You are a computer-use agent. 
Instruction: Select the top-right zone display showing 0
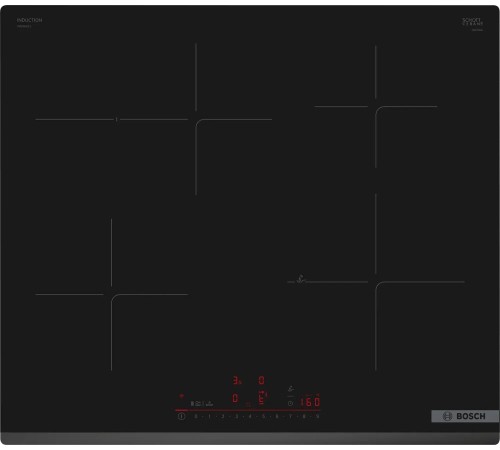pyautogui.click(x=261, y=380)
